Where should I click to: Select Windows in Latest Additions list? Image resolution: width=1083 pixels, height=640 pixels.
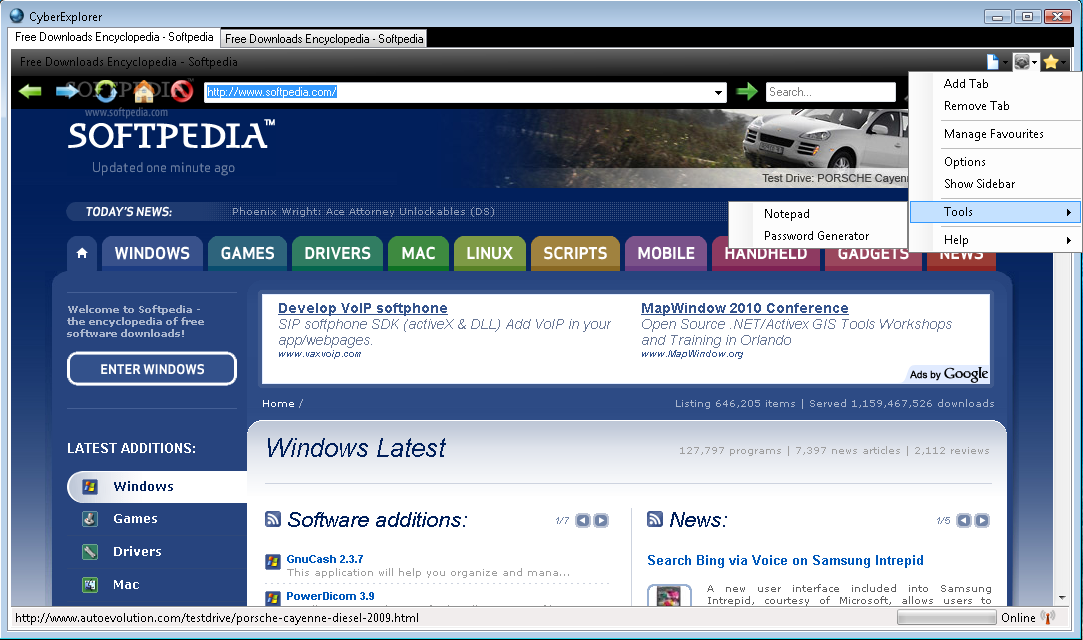(x=157, y=487)
